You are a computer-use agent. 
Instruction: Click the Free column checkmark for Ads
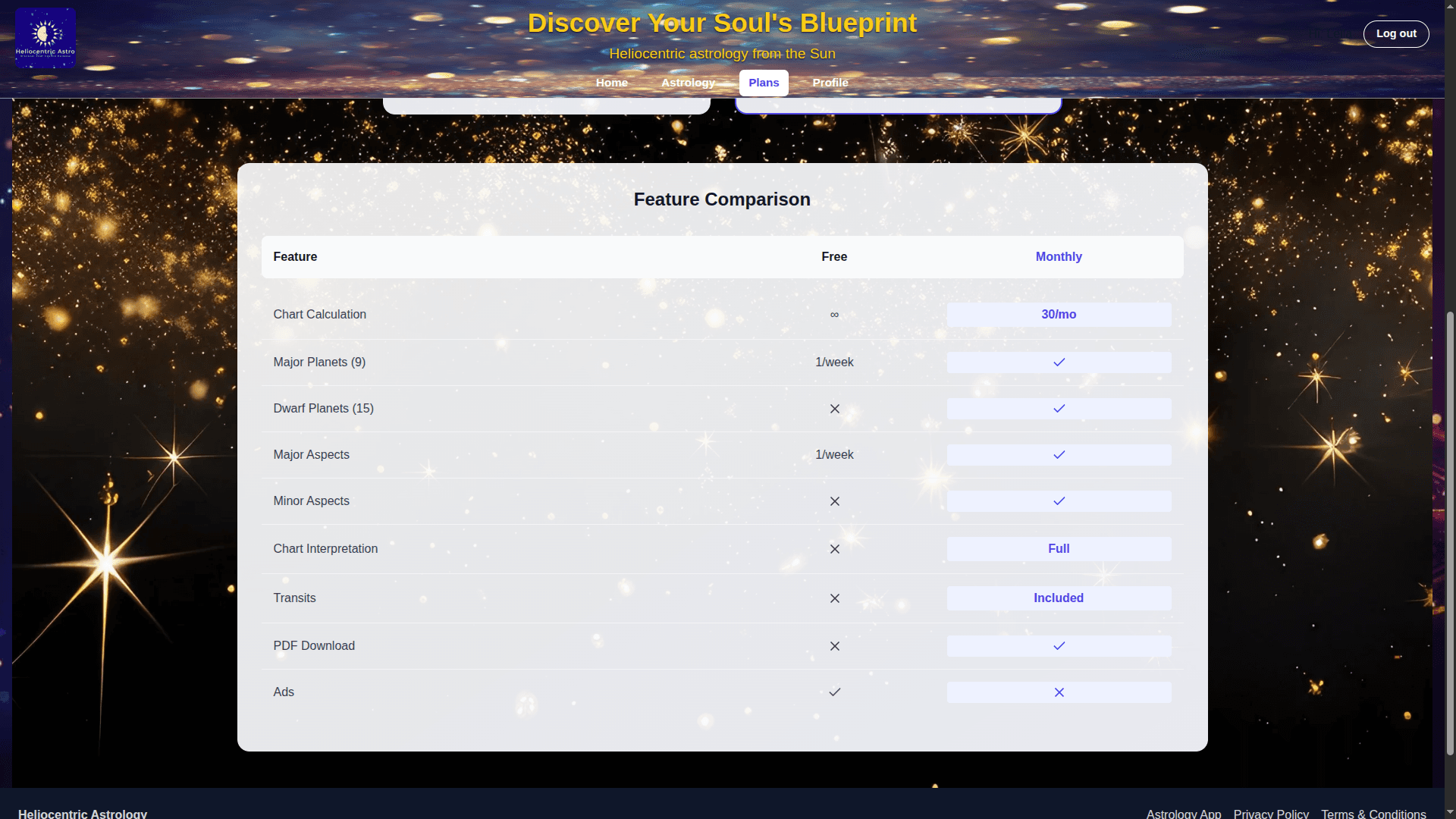(x=834, y=692)
